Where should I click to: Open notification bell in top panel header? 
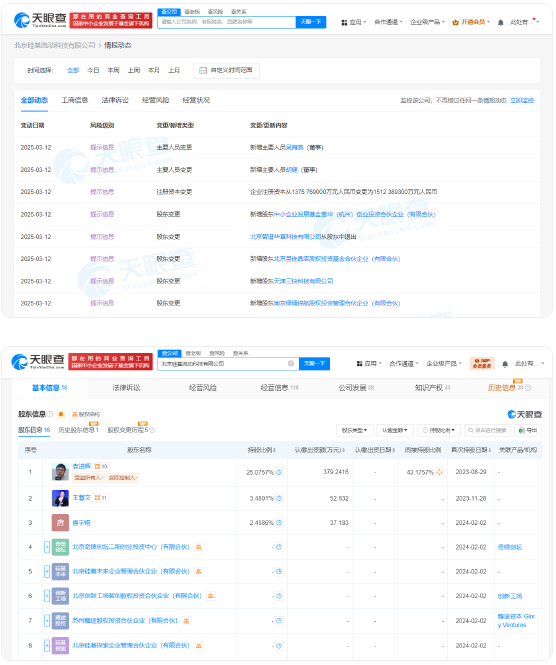click(x=500, y=22)
